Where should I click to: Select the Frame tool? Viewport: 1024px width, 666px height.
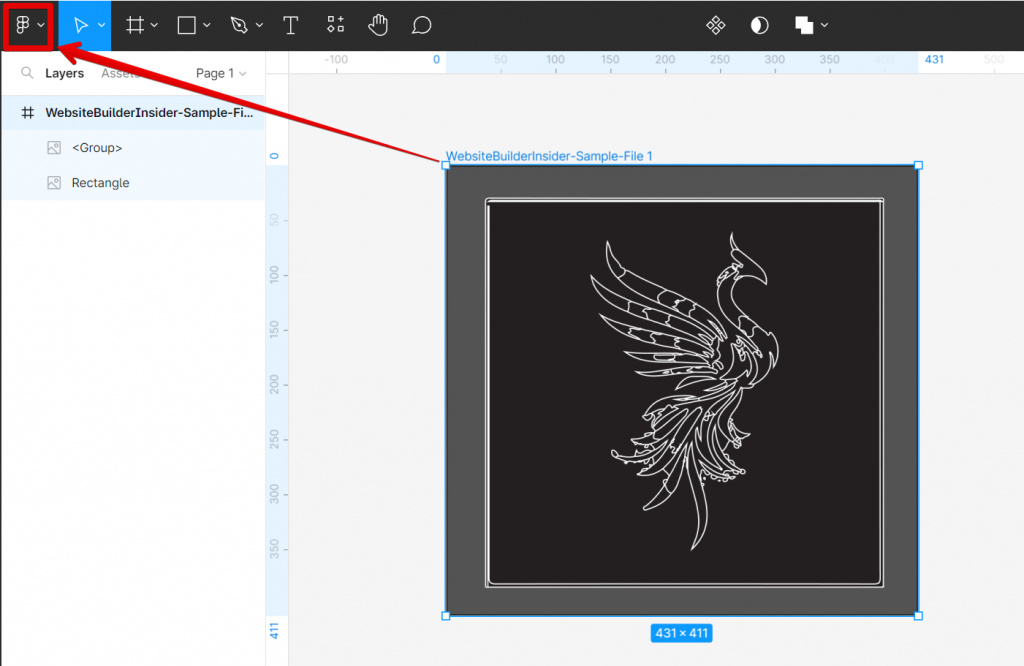(x=135, y=25)
